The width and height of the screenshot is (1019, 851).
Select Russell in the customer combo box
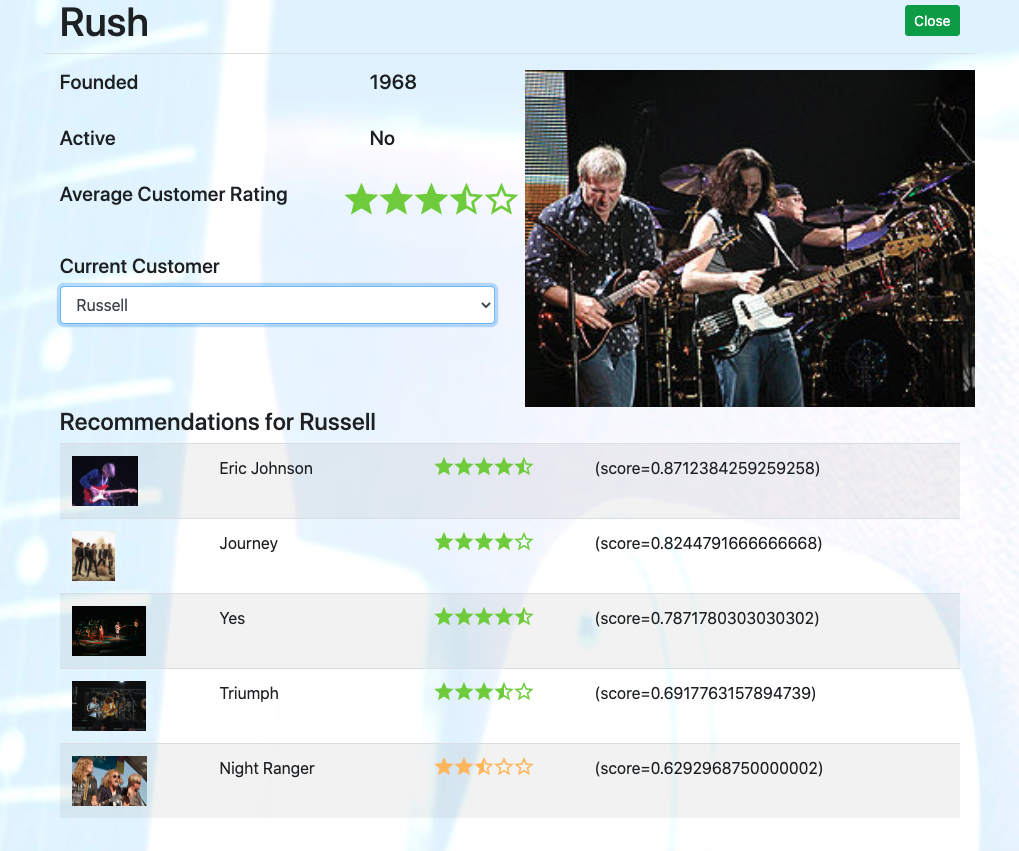coord(277,305)
